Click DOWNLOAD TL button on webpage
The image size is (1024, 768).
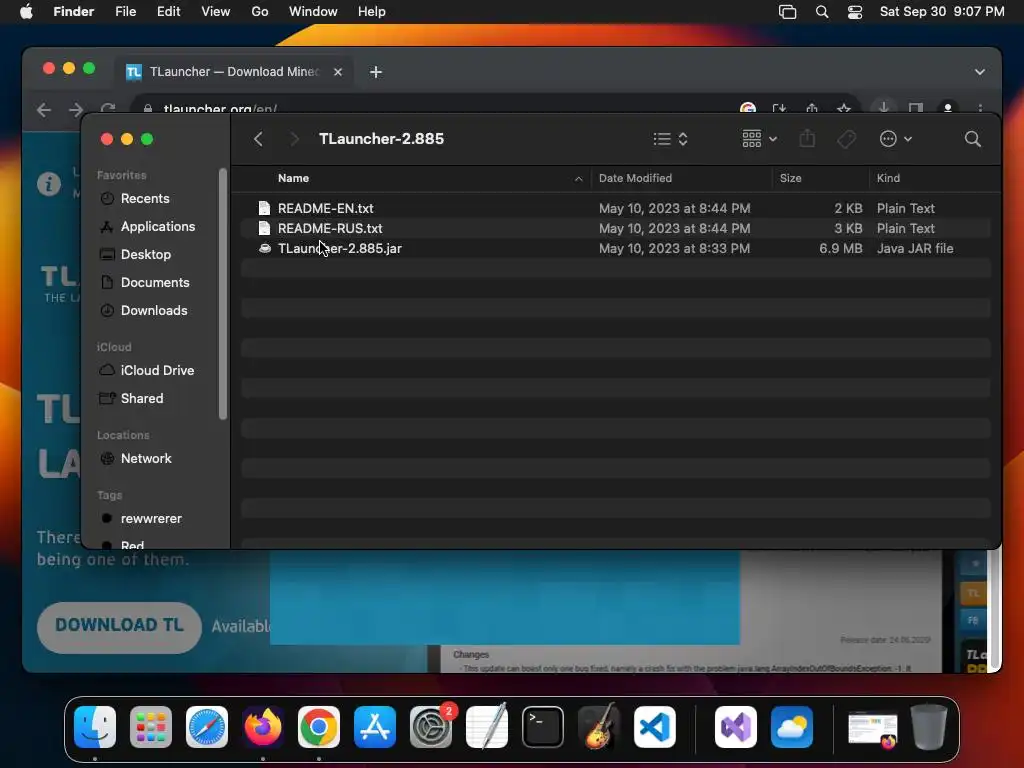(x=119, y=626)
